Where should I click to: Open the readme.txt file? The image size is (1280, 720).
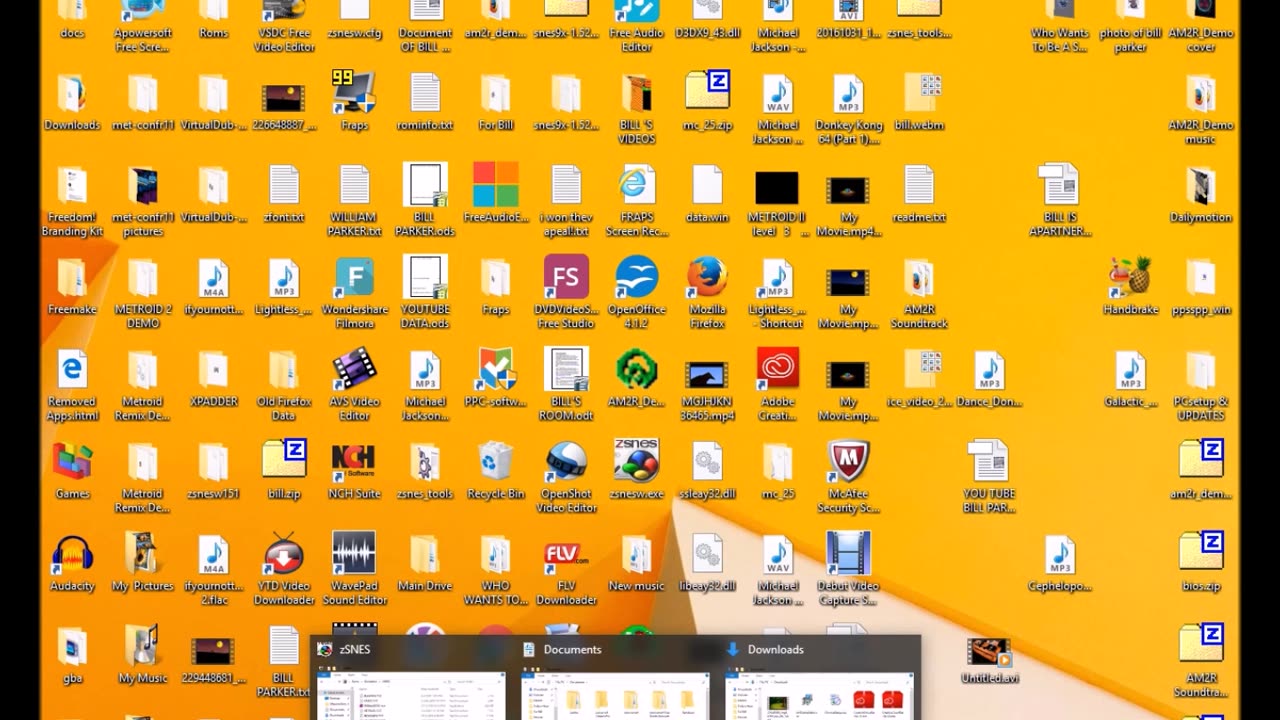(x=918, y=187)
